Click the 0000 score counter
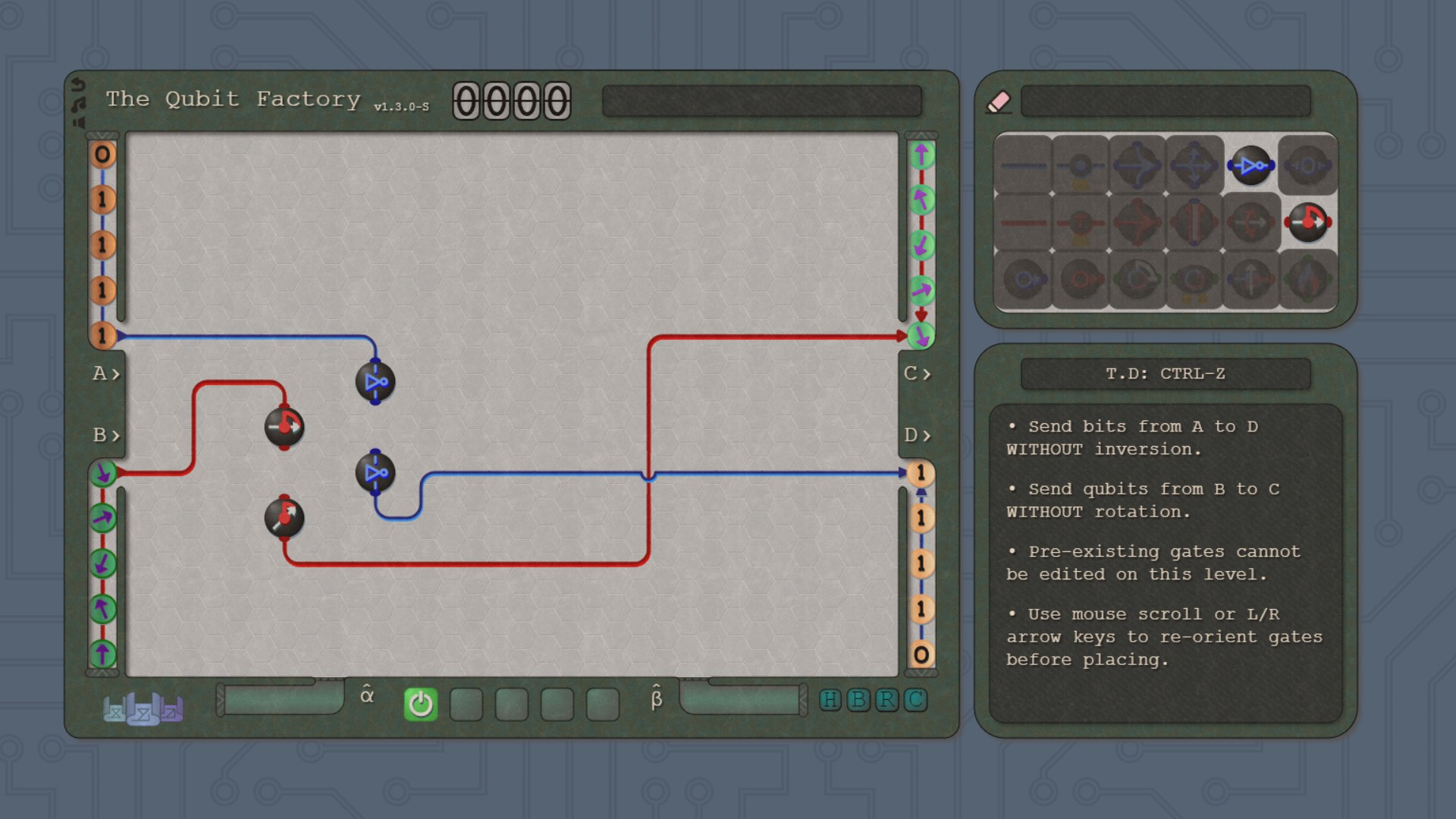1456x819 pixels. 512,101
